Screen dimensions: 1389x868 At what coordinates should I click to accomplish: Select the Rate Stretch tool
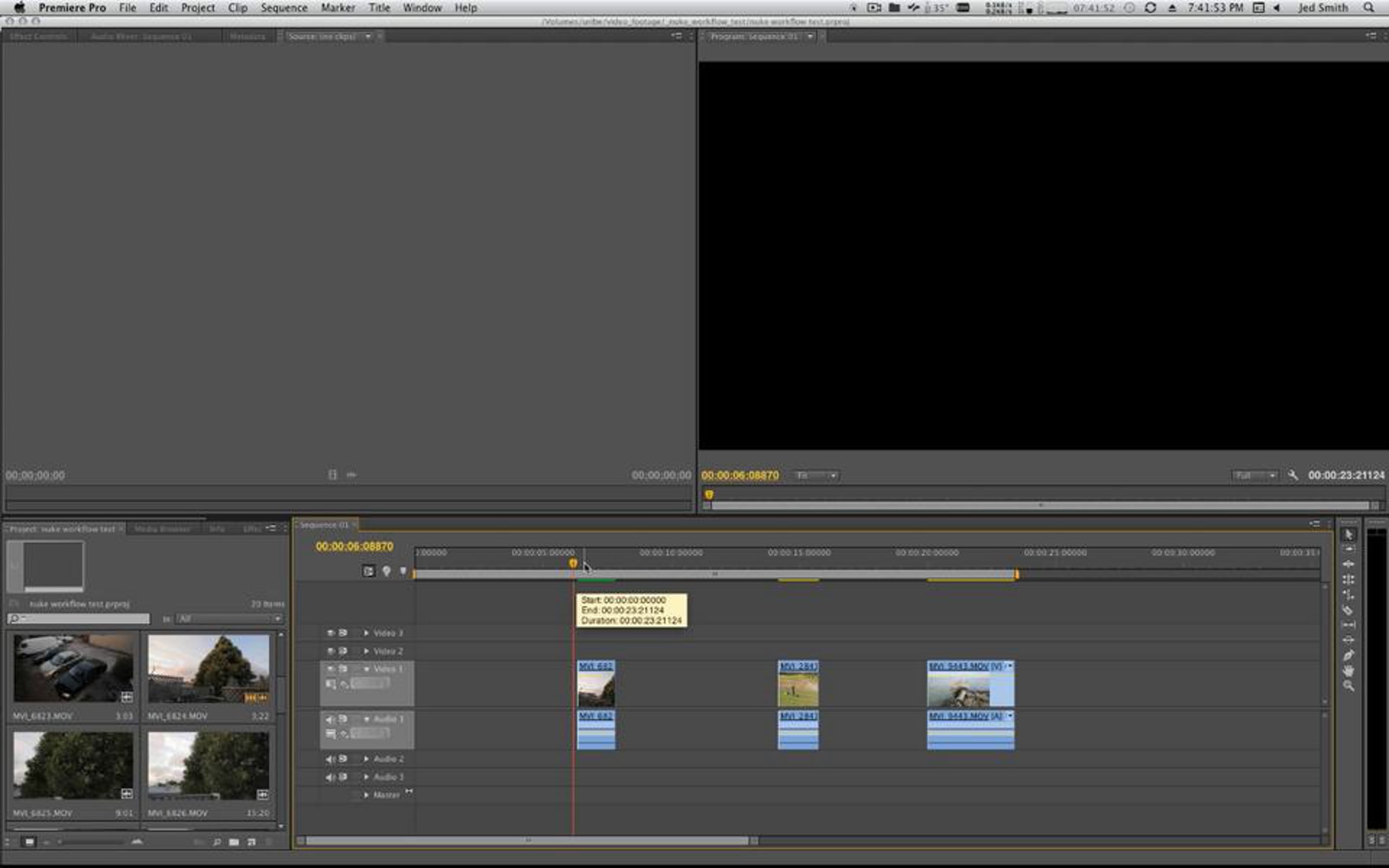click(1348, 594)
